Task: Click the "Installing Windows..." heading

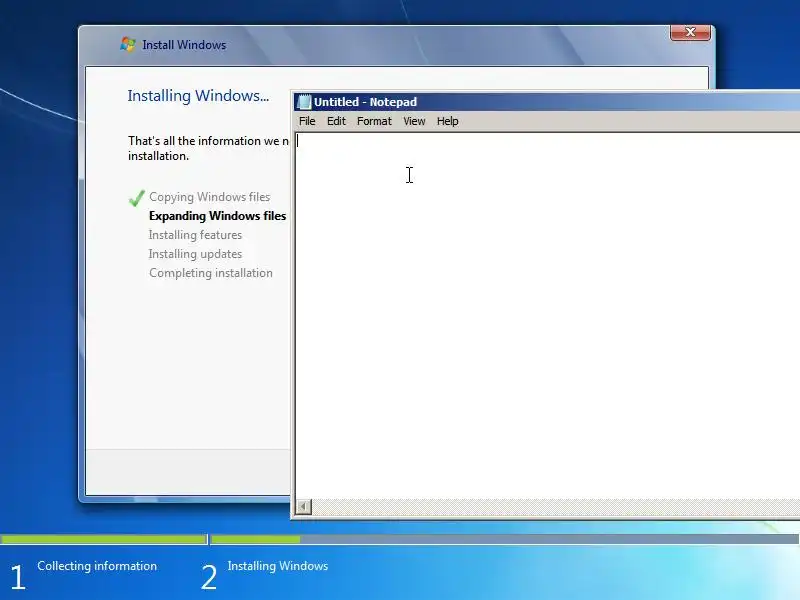Action: point(198,96)
